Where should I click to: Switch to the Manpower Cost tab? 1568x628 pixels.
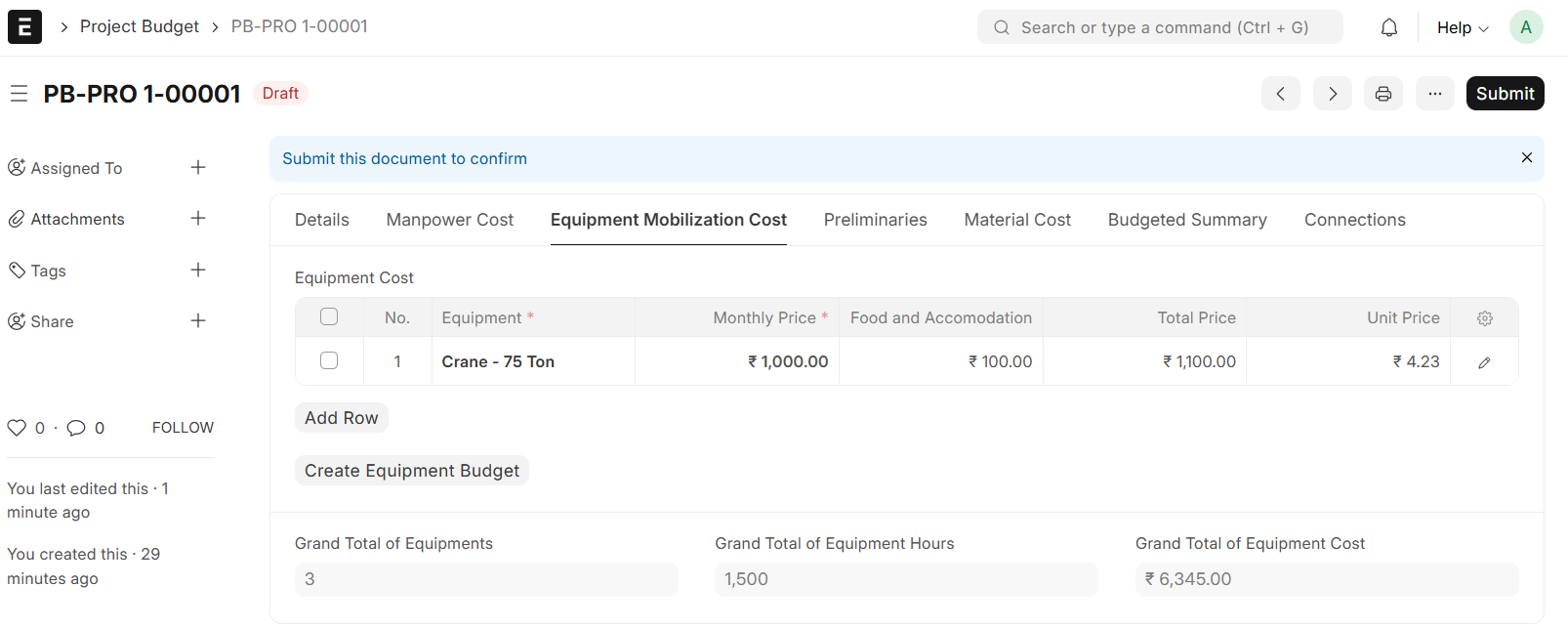(449, 220)
